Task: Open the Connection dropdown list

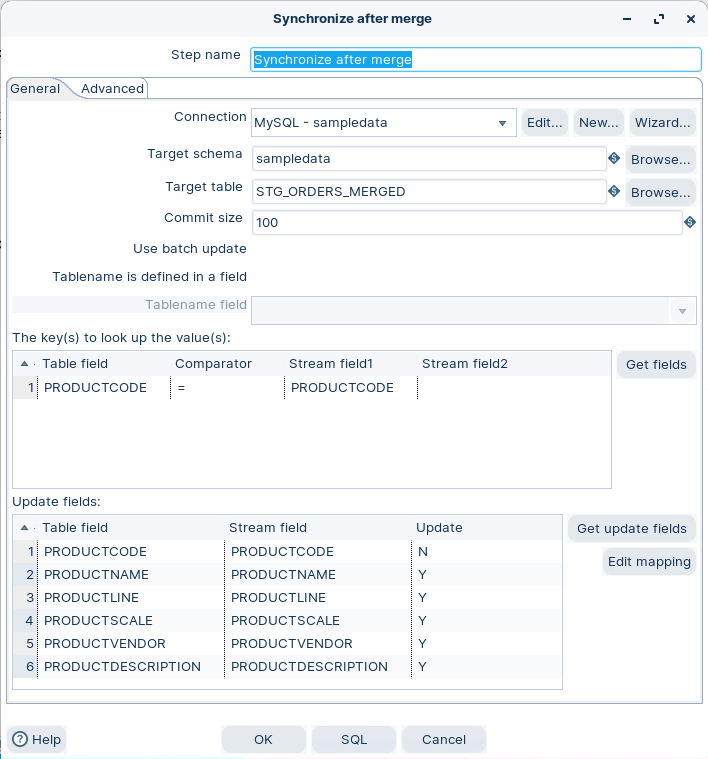Action: (x=502, y=123)
